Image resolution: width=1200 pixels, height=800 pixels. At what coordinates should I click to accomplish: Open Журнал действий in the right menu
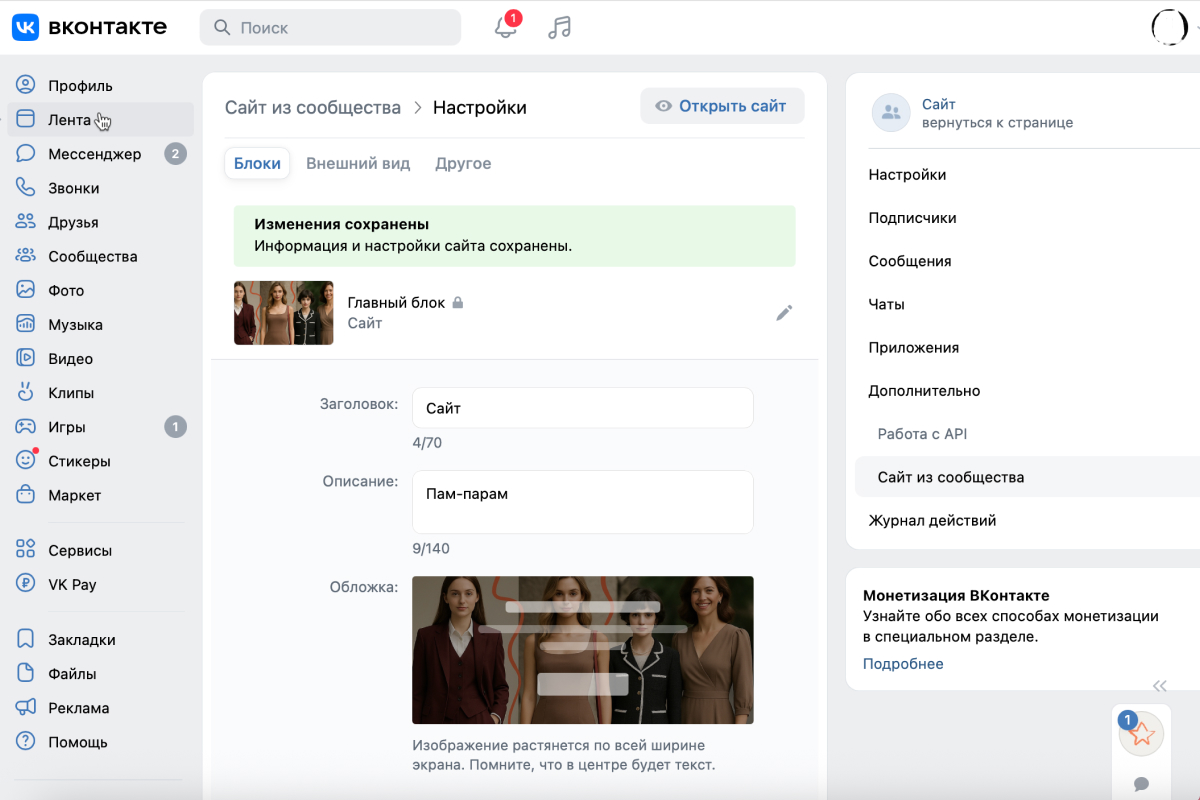(932, 520)
